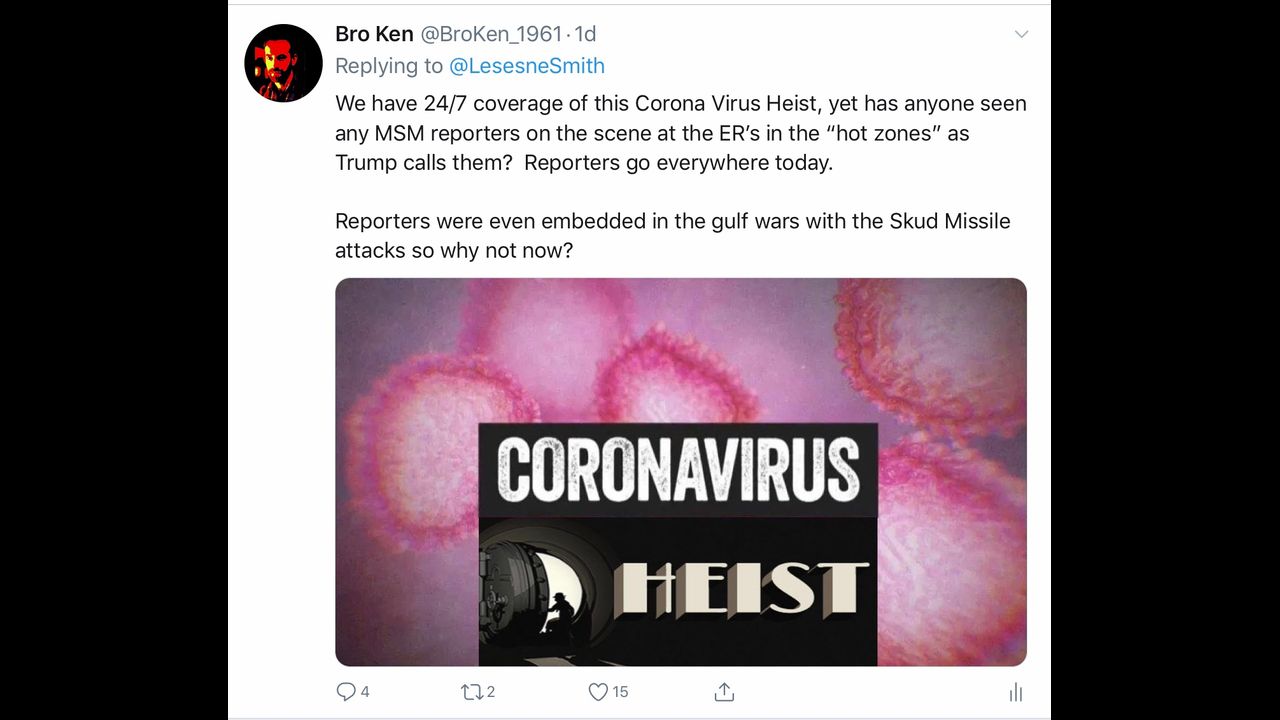
Task: Click the retweet count number 2
Action: click(x=491, y=691)
